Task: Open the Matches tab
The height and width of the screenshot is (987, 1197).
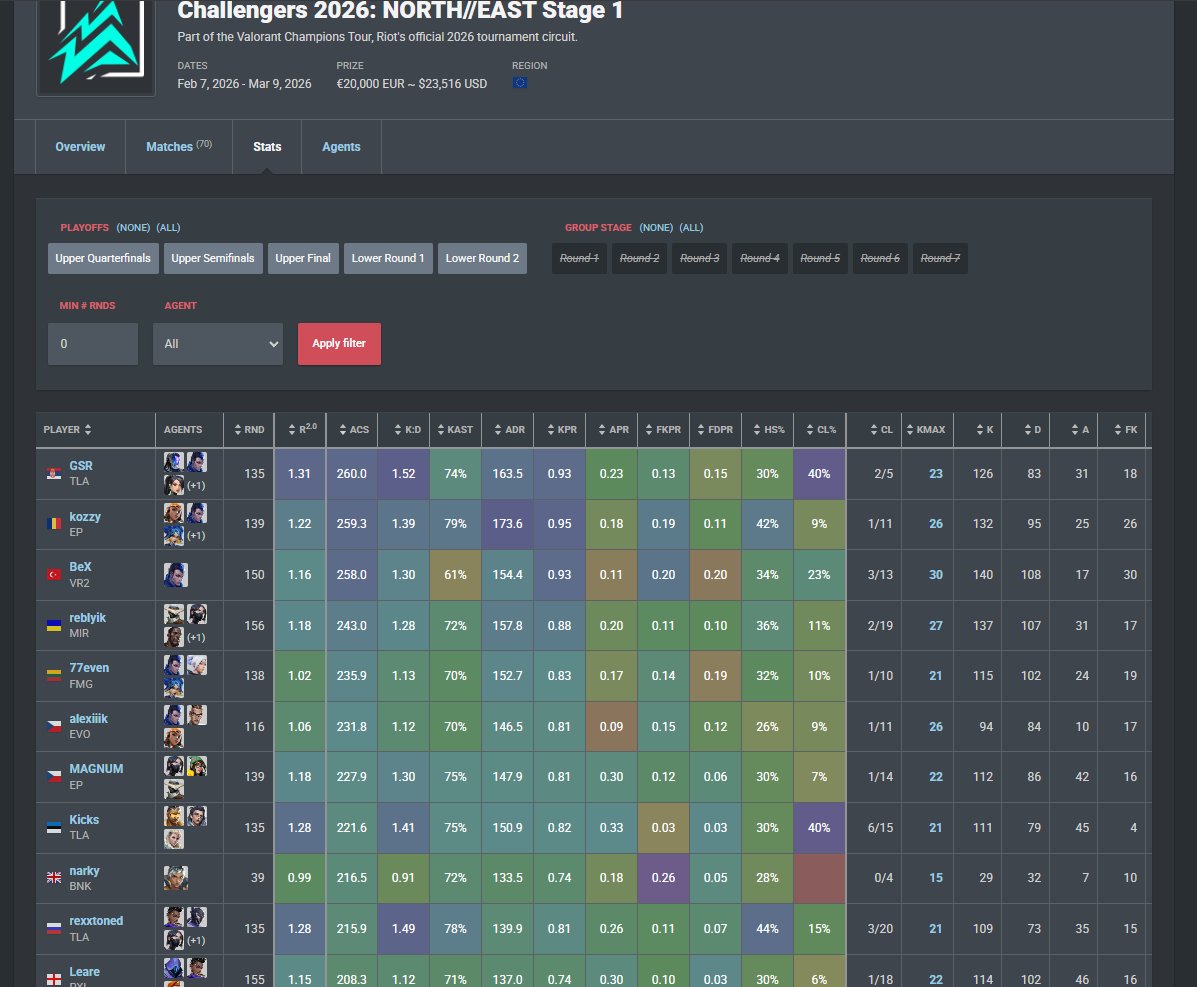Action: (x=179, y=147)
